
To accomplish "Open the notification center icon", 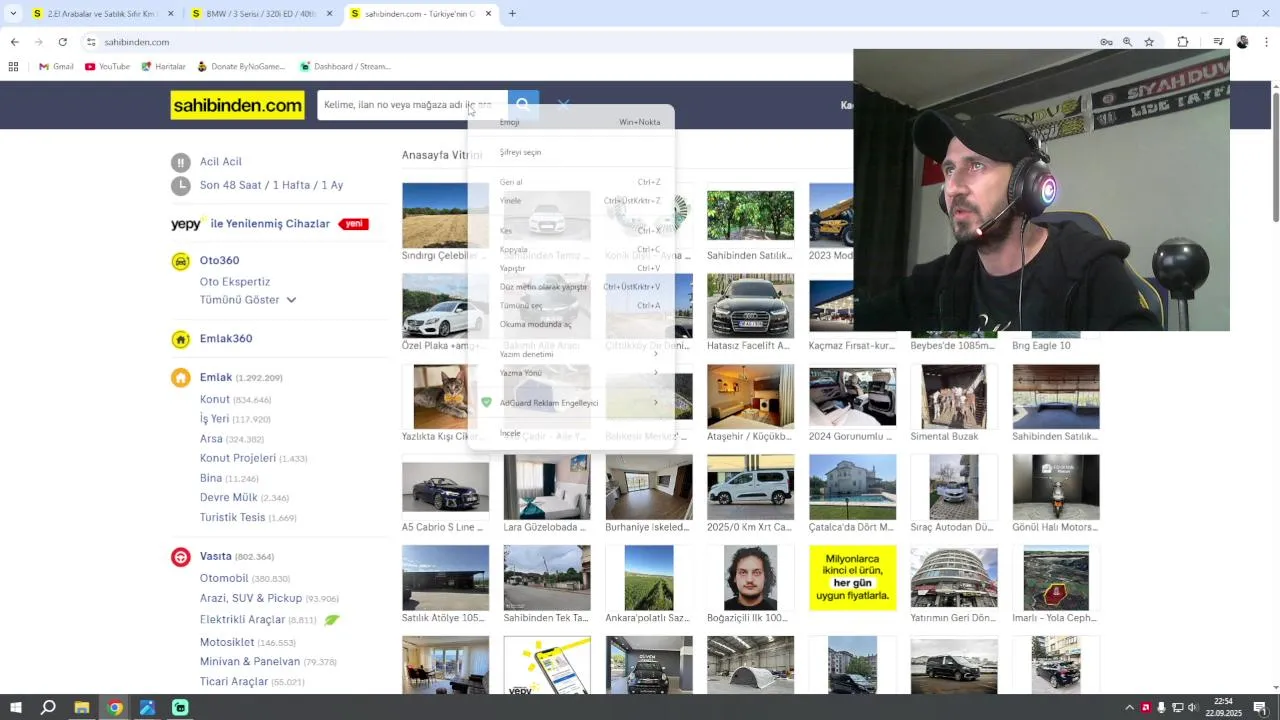I will click(x=1260, y=708).
